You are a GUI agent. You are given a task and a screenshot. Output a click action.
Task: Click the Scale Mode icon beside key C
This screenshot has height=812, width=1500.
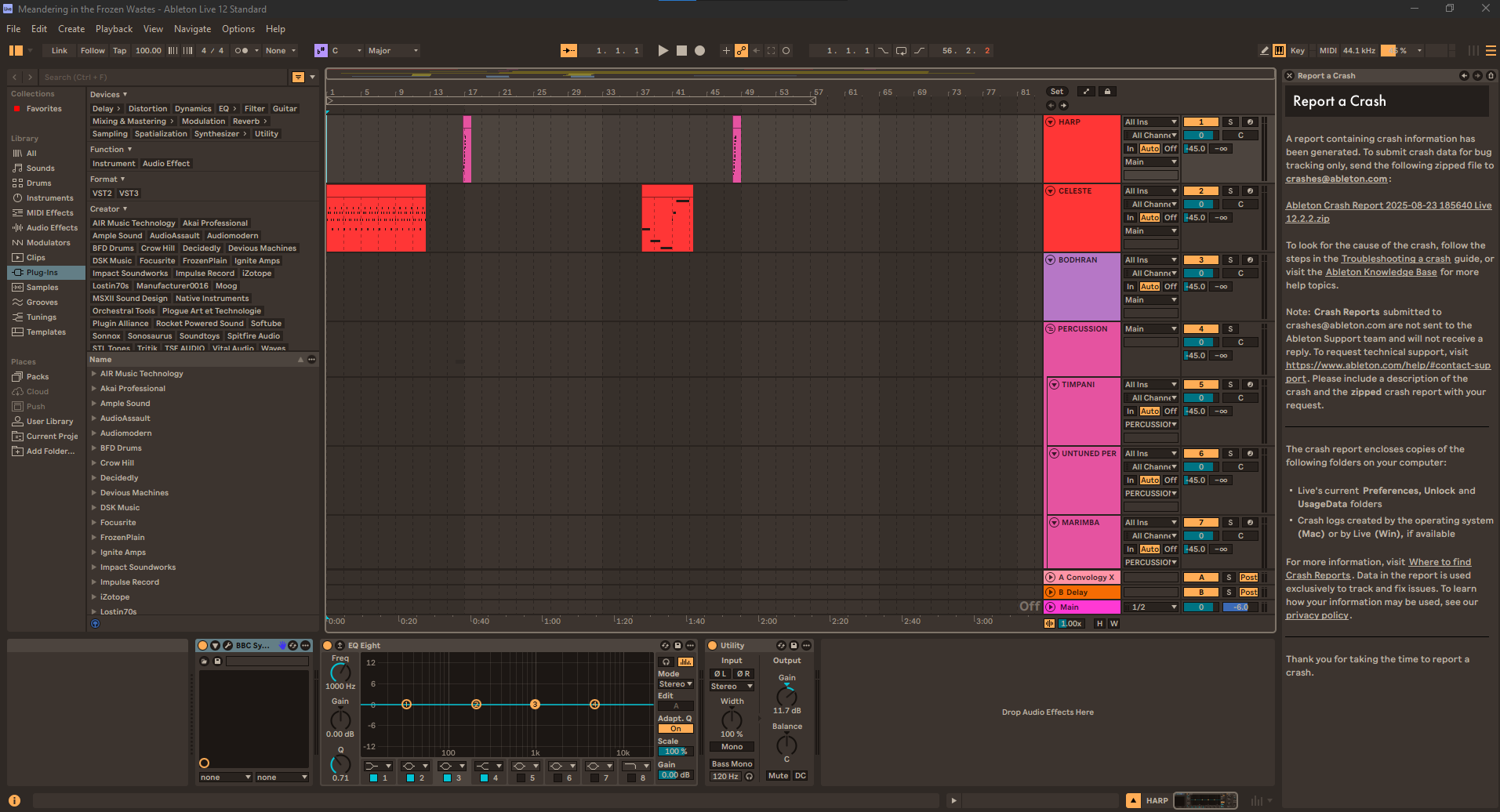click(321, 50)
